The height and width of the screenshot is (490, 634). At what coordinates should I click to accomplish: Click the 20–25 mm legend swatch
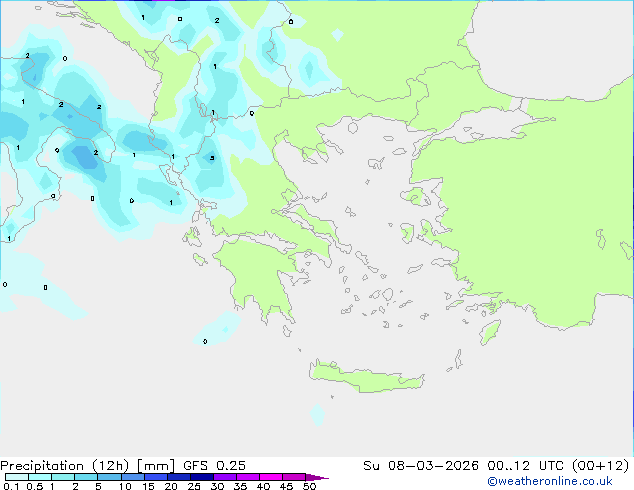pyautogui.click(x=179, y=477)
